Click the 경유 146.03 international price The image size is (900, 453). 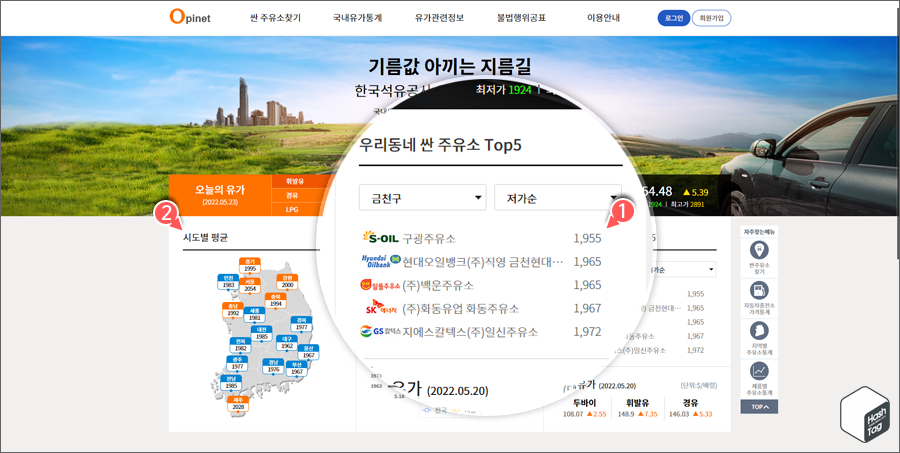coord(690,408)
